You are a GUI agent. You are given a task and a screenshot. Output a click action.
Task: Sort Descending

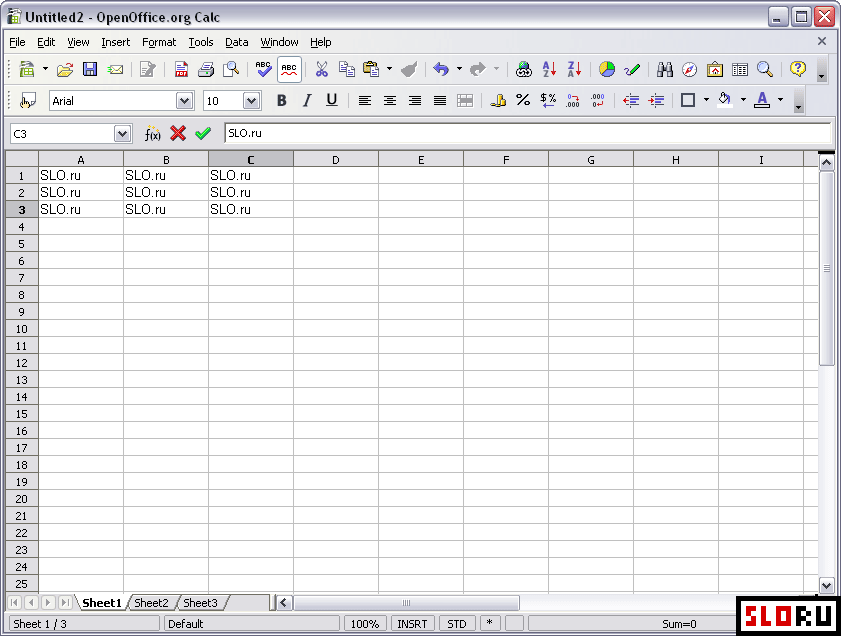tap(574, 69)
